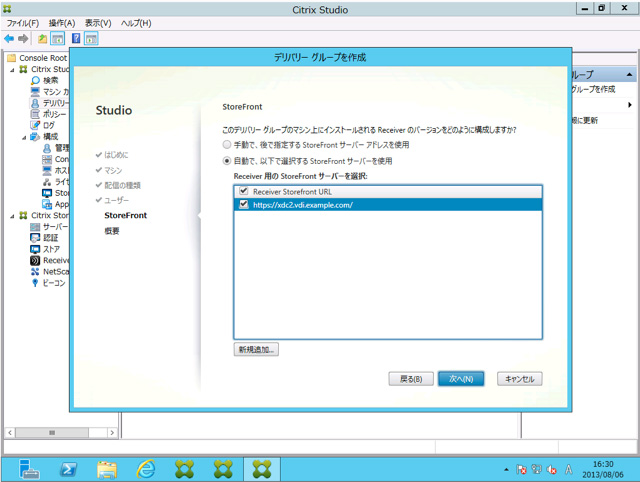Toggle the Show/Hide Action Pane icon
Screen dimensions: 640x482
pos(91,39)
